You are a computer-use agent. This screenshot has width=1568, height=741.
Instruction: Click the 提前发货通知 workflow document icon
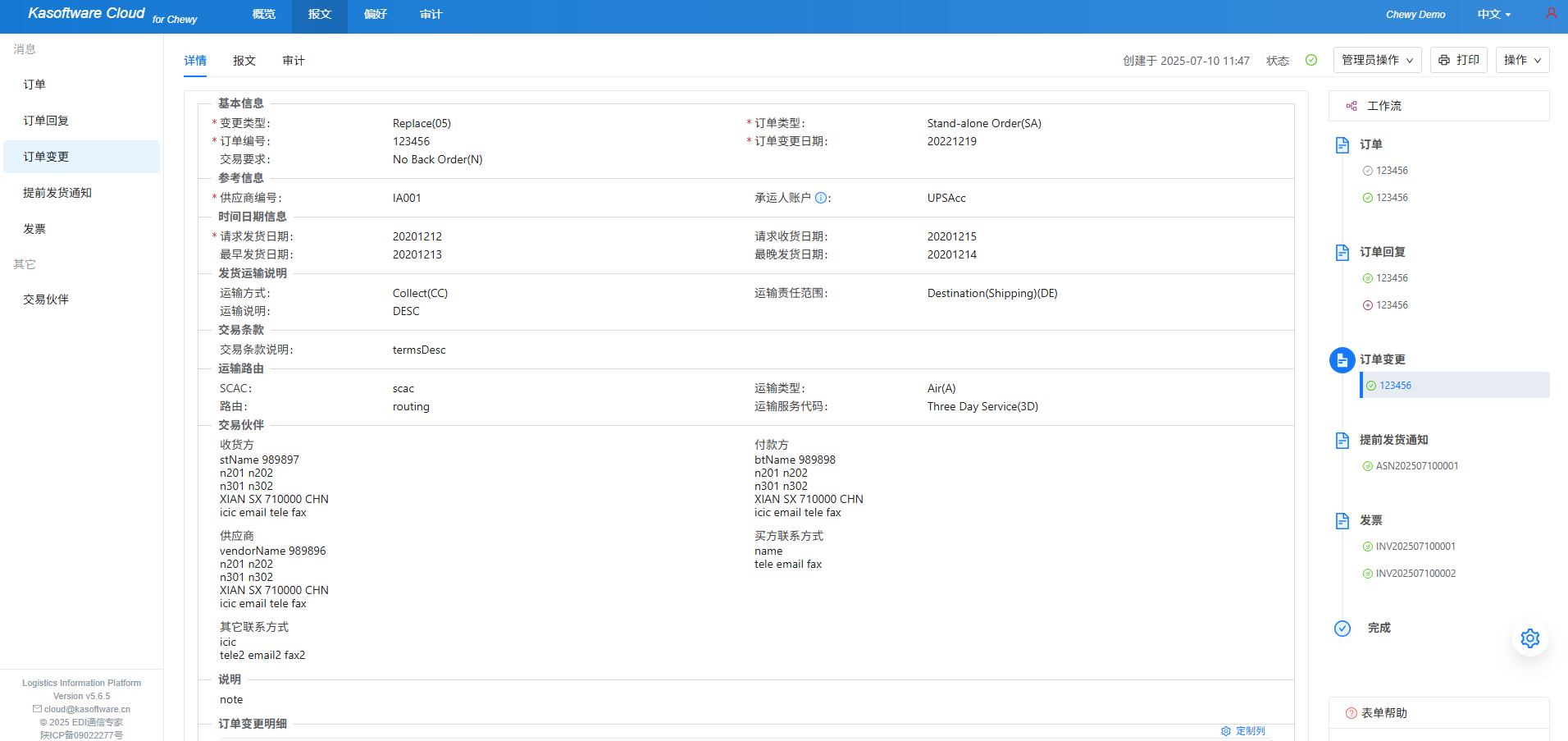1342,440
